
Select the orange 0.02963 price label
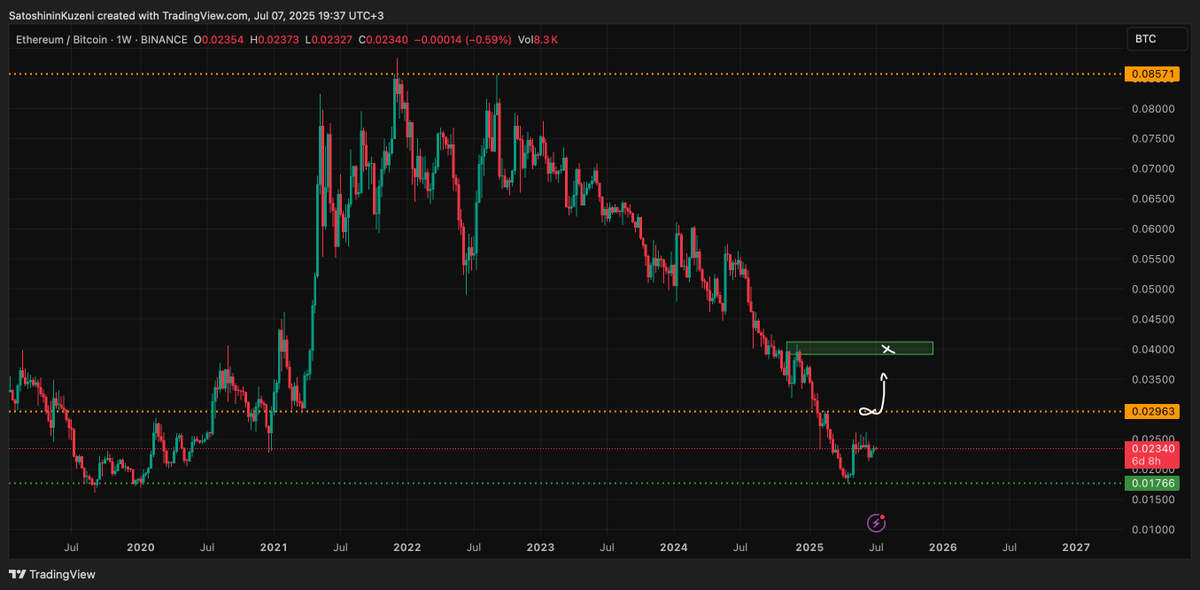pyautogui.click(x=1152, y=411)
